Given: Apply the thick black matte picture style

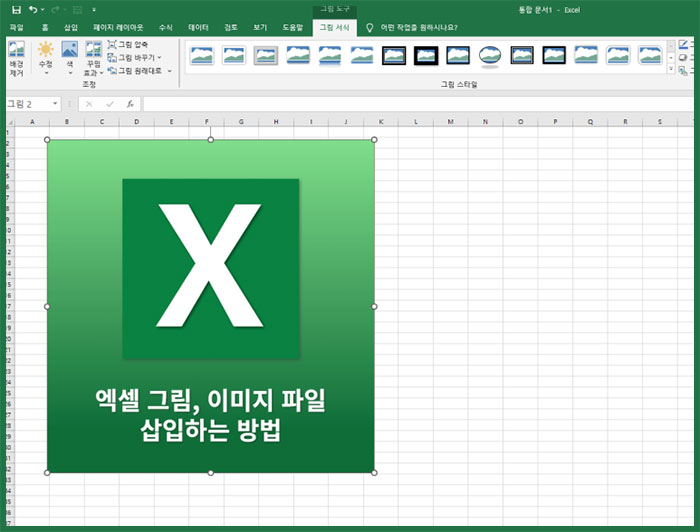Looking at the screenshot, I should click(426, 56).
